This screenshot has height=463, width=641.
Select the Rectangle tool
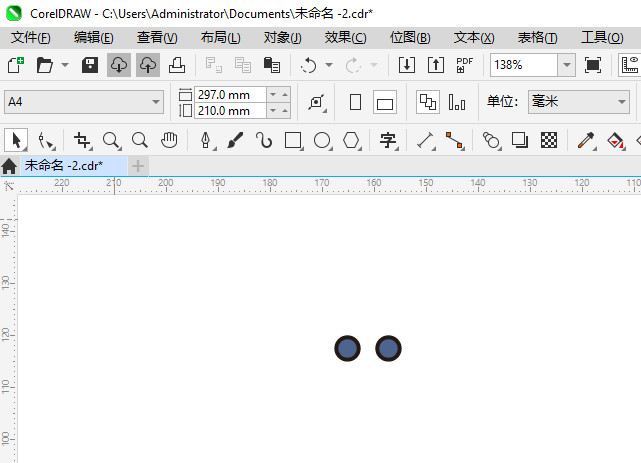point(294,141)
